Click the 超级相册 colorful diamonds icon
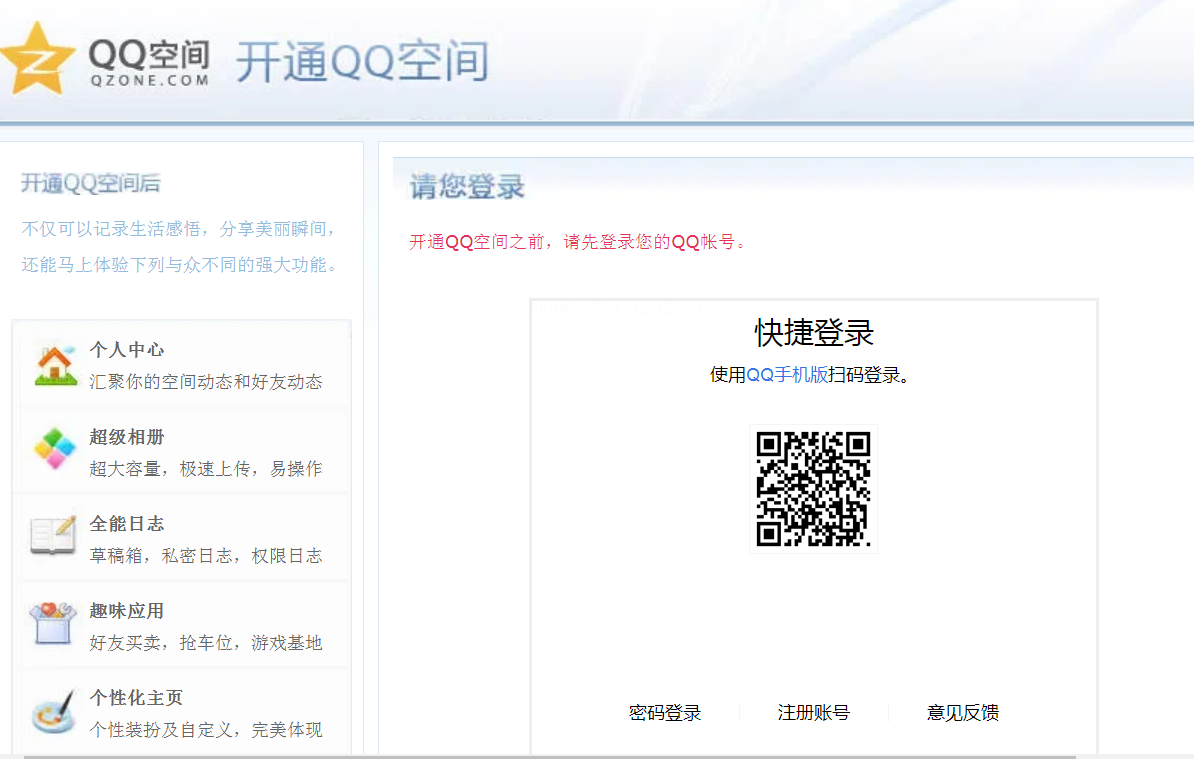1194x759 pixels. pyautogui.click(x=55, y=449)
